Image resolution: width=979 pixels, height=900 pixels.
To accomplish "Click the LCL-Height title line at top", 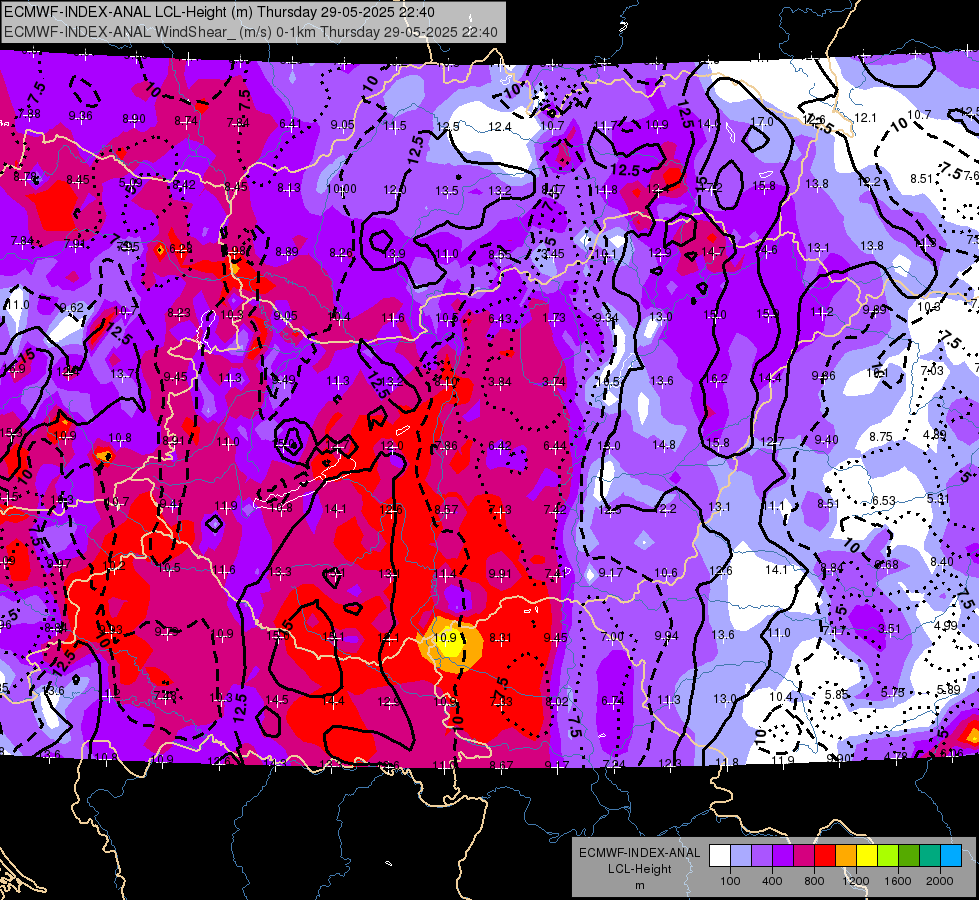I will (x=220, y=12).
